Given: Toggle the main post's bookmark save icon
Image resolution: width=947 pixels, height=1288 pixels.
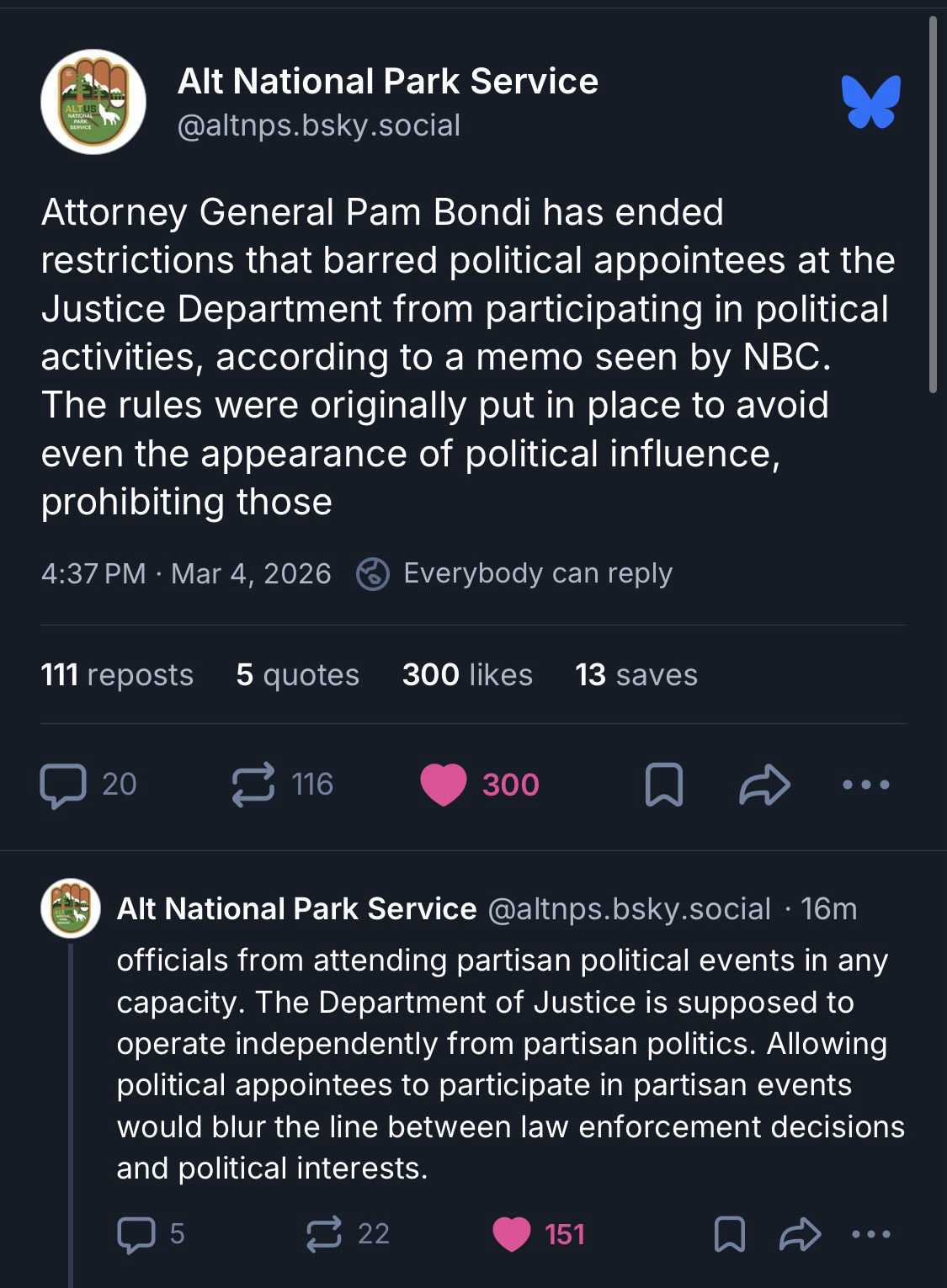Looking at the screenshot, I should click(663, 785).
